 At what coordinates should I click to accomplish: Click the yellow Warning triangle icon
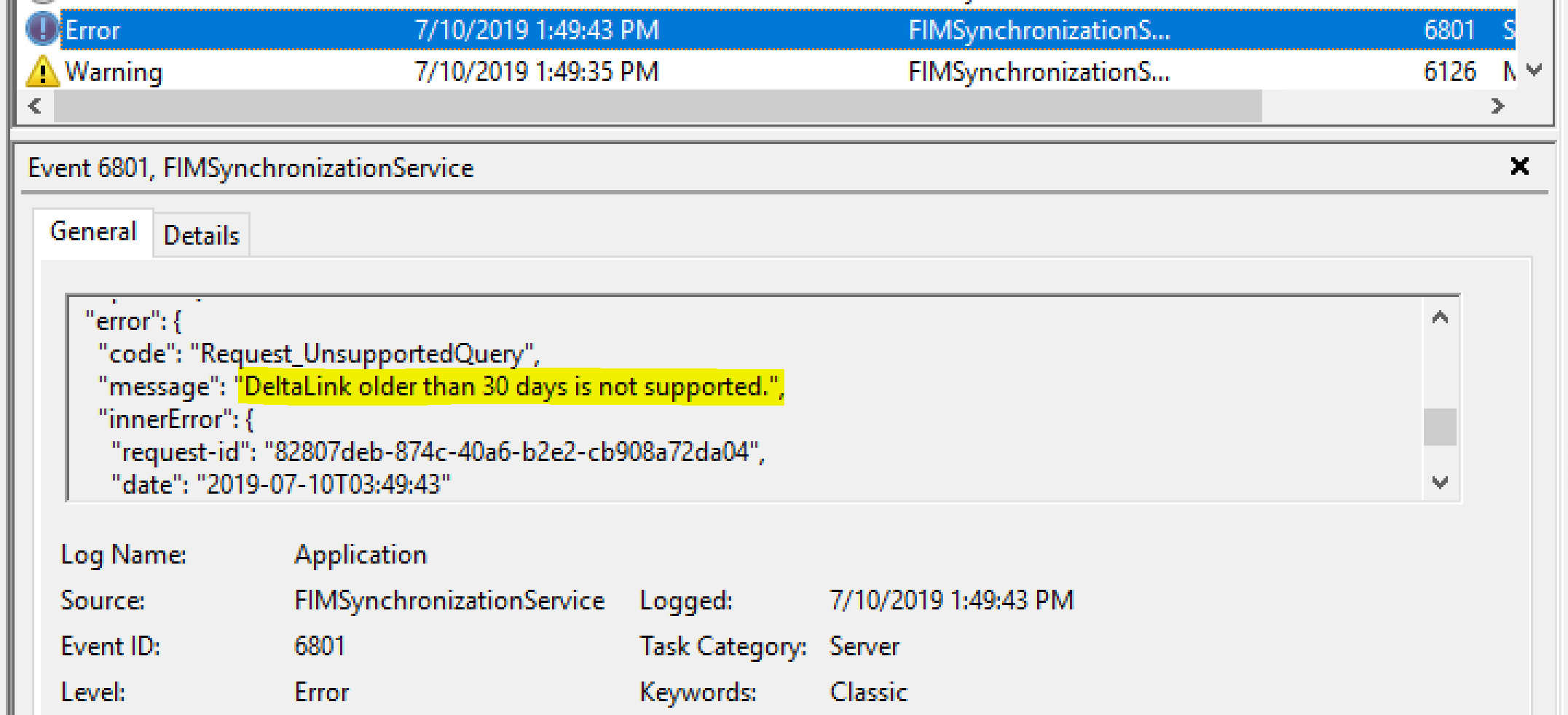(42, 71)
